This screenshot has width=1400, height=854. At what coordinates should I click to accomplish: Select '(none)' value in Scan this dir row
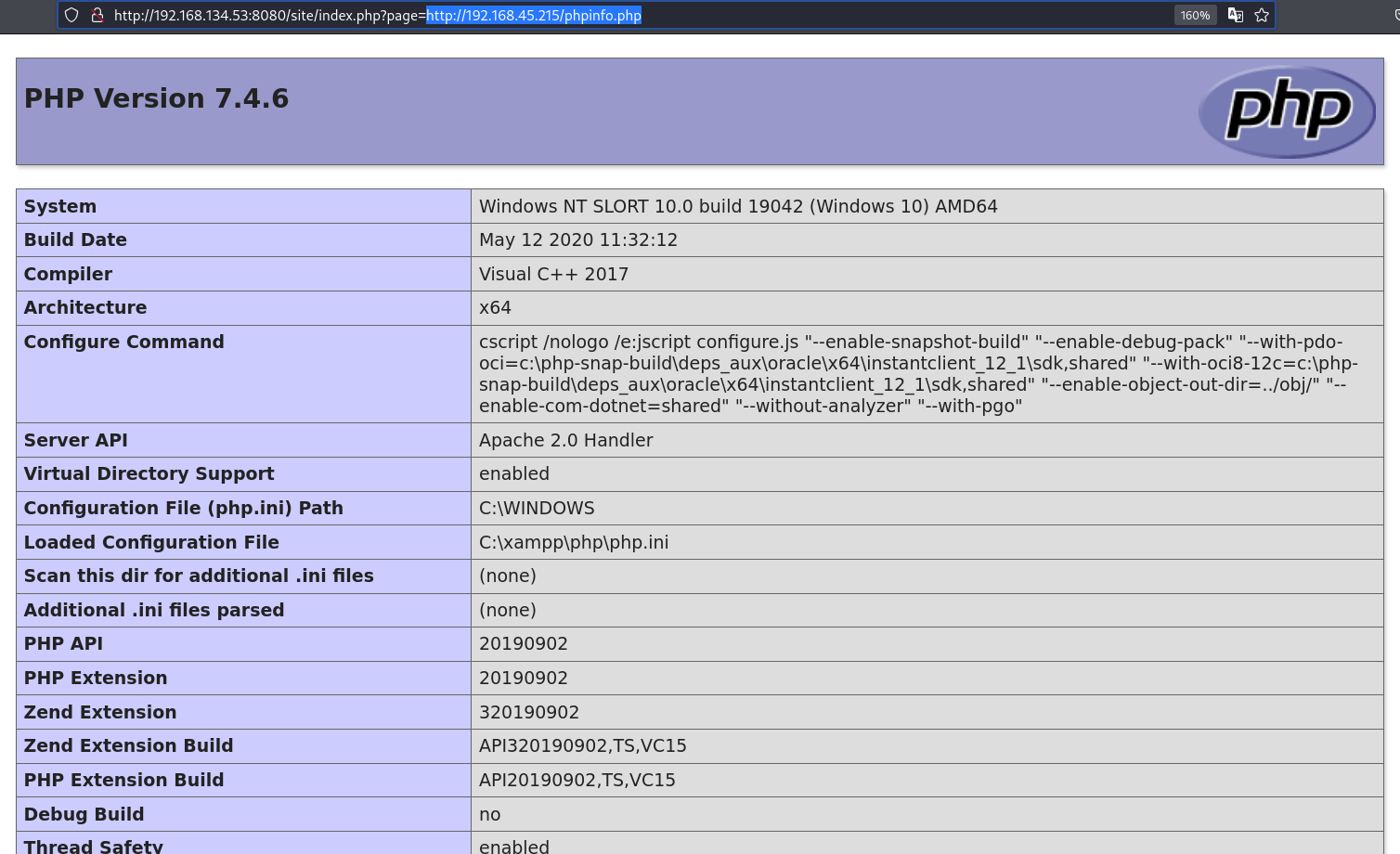[508, 576]
